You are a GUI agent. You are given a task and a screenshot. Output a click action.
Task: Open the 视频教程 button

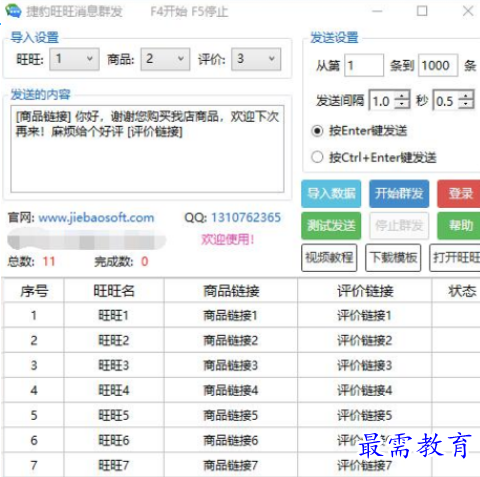tap(329, 258)
